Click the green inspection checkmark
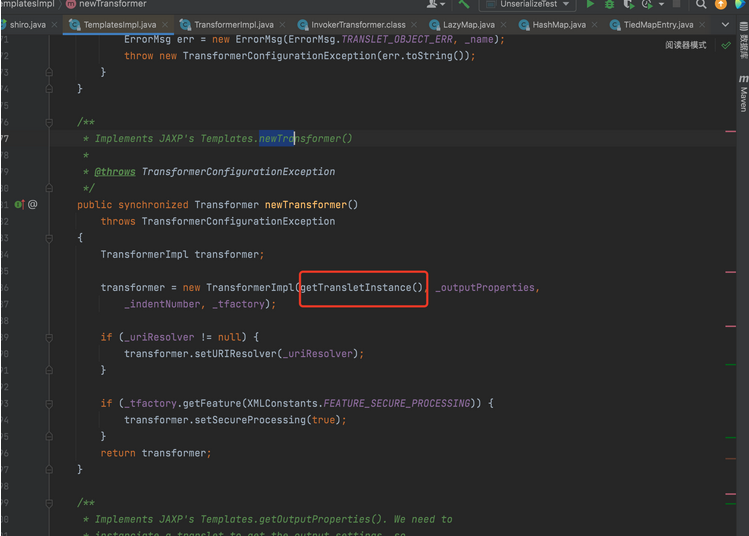 coord(726,45)
